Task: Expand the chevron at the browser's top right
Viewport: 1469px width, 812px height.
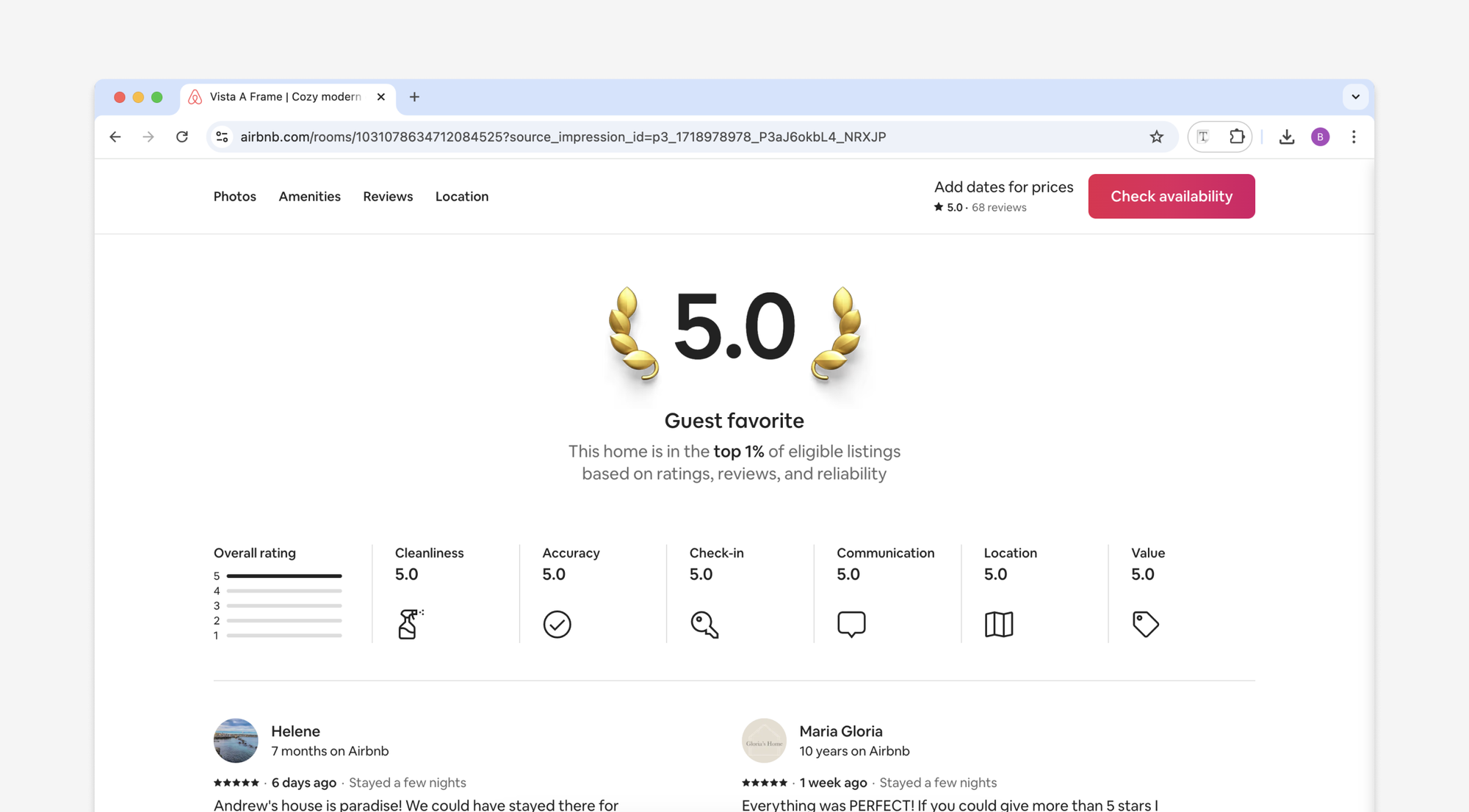Action: [x=1356, y=96]
